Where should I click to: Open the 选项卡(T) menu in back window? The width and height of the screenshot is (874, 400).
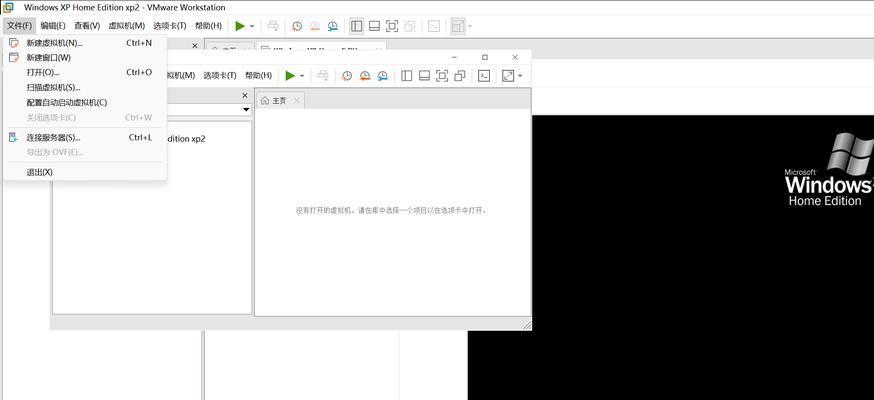pyautogui.click(x=170, y=26)
